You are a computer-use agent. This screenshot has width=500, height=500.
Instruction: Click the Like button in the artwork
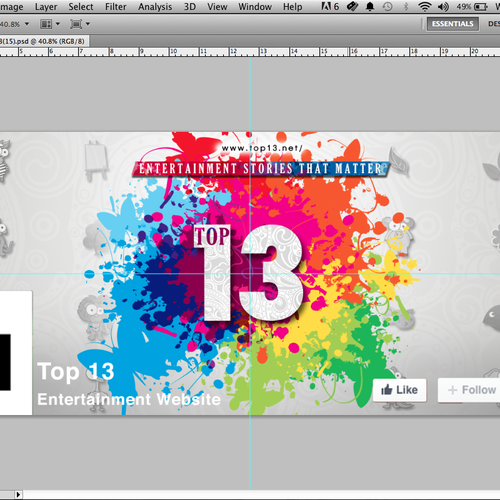pyautogui.click(x=399, y=390)
